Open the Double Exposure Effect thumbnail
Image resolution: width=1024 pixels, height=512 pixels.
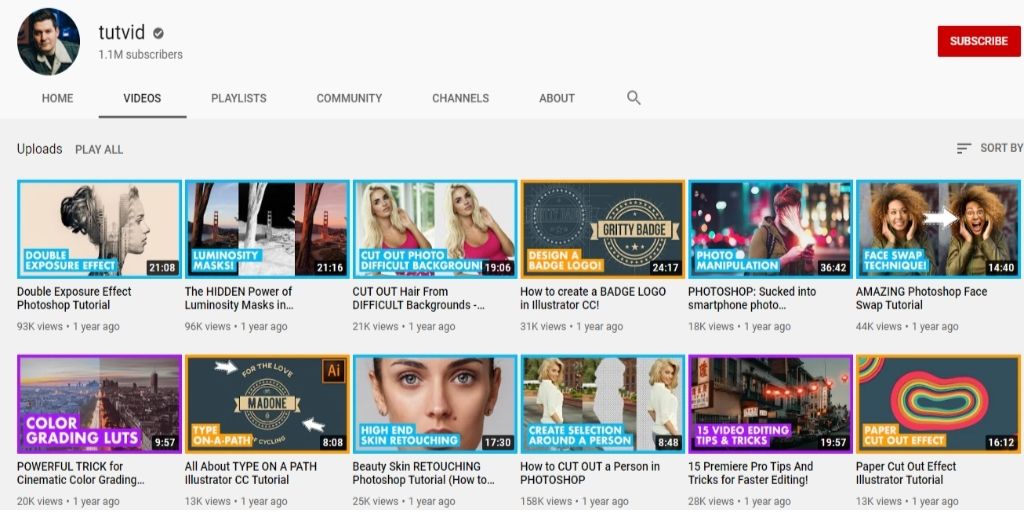(x=99, y=229)
